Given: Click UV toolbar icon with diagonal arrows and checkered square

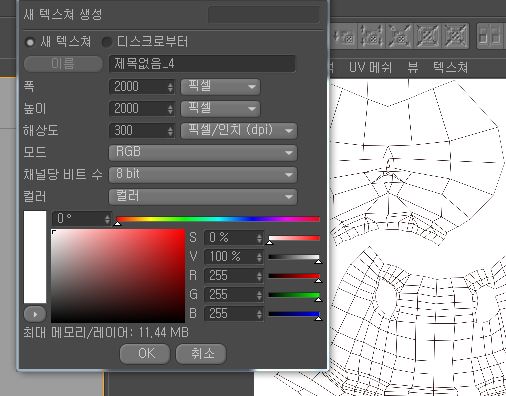Looking at the screenshot, I should click(x=399, y=36).
